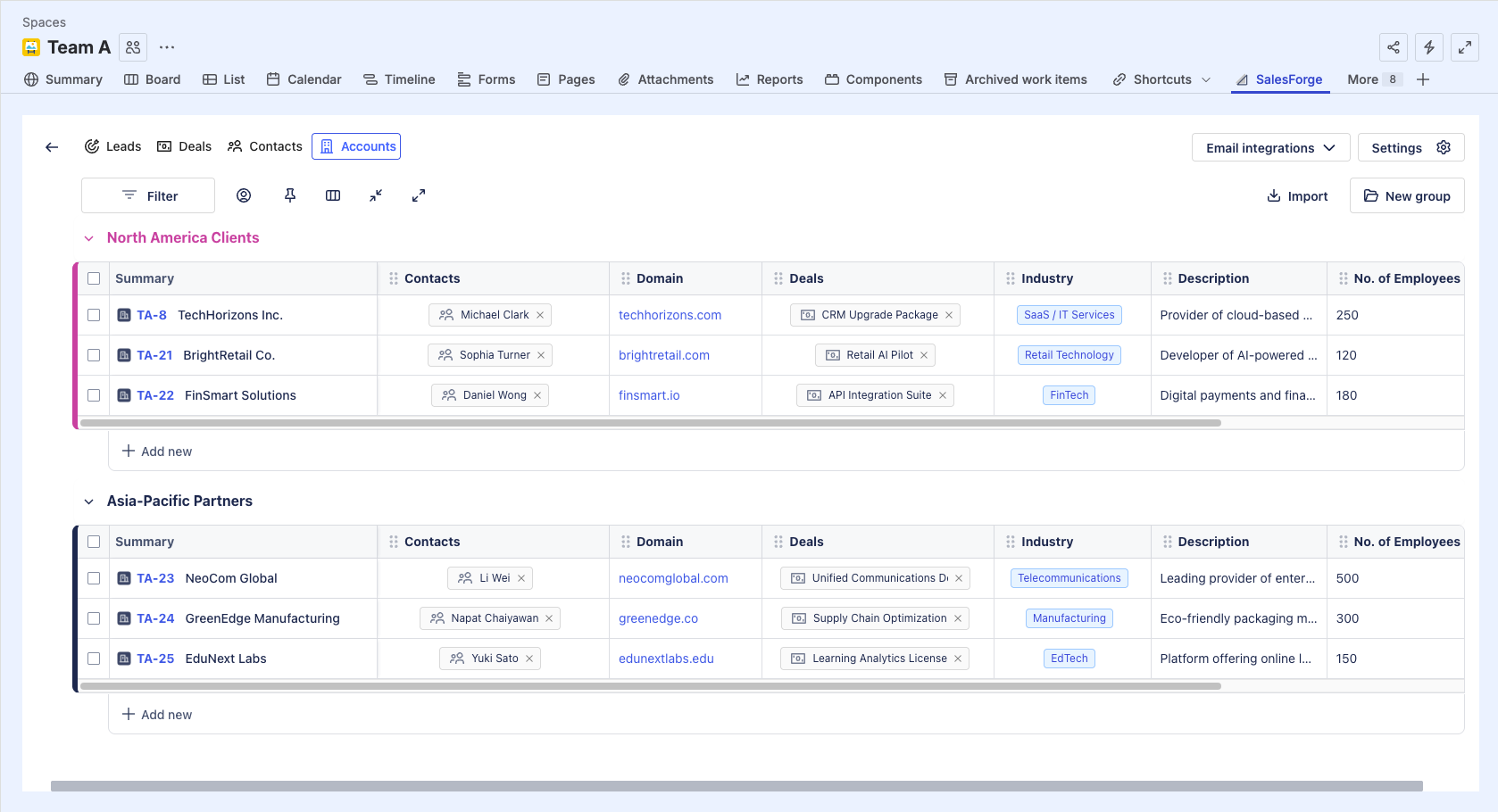Screen dimensions: 1498x812
Task: Click the user avatar filter icon
Action: point(244,195)
